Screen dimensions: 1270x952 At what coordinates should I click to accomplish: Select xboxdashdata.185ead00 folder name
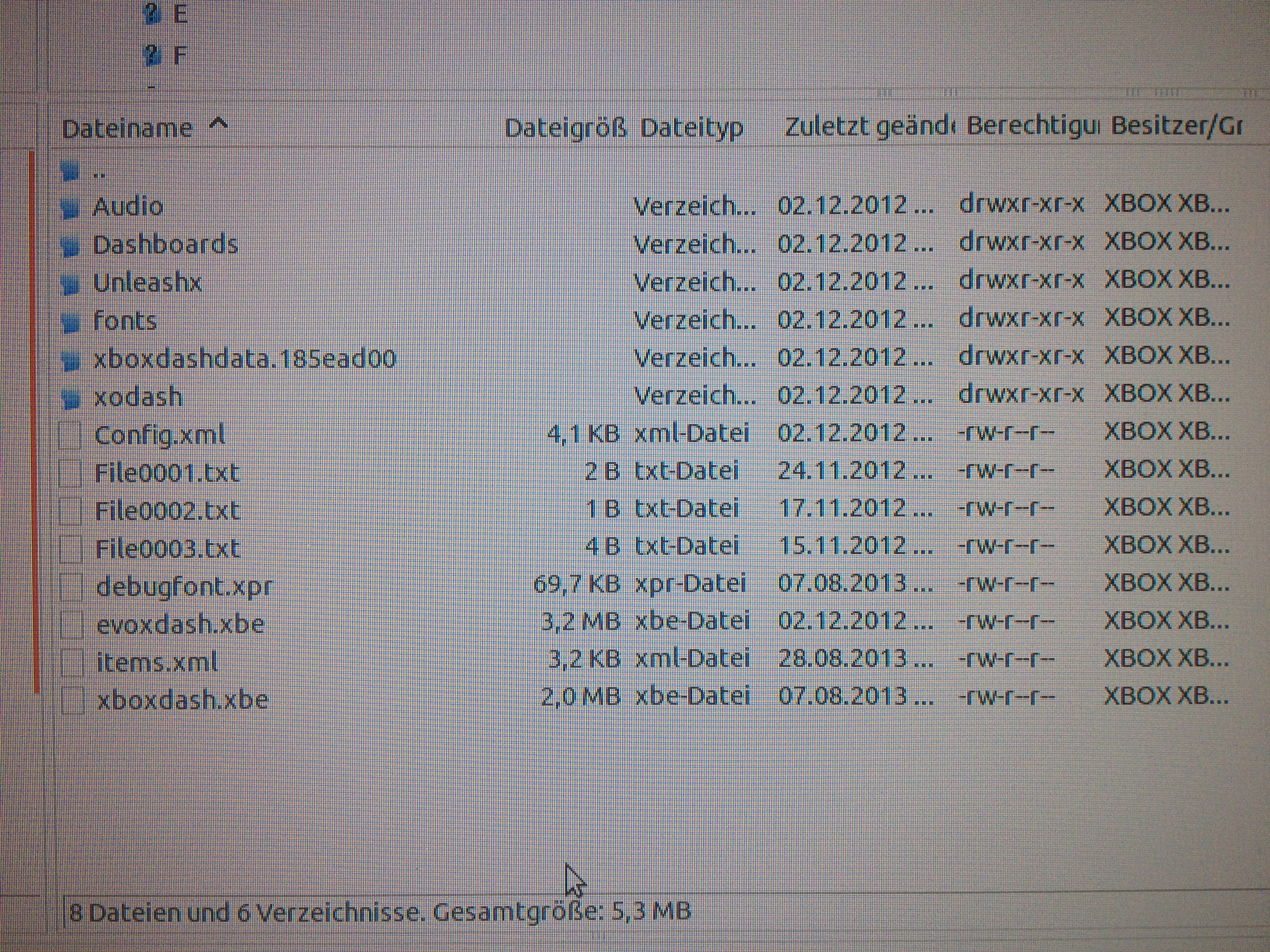tap(245, 359)
